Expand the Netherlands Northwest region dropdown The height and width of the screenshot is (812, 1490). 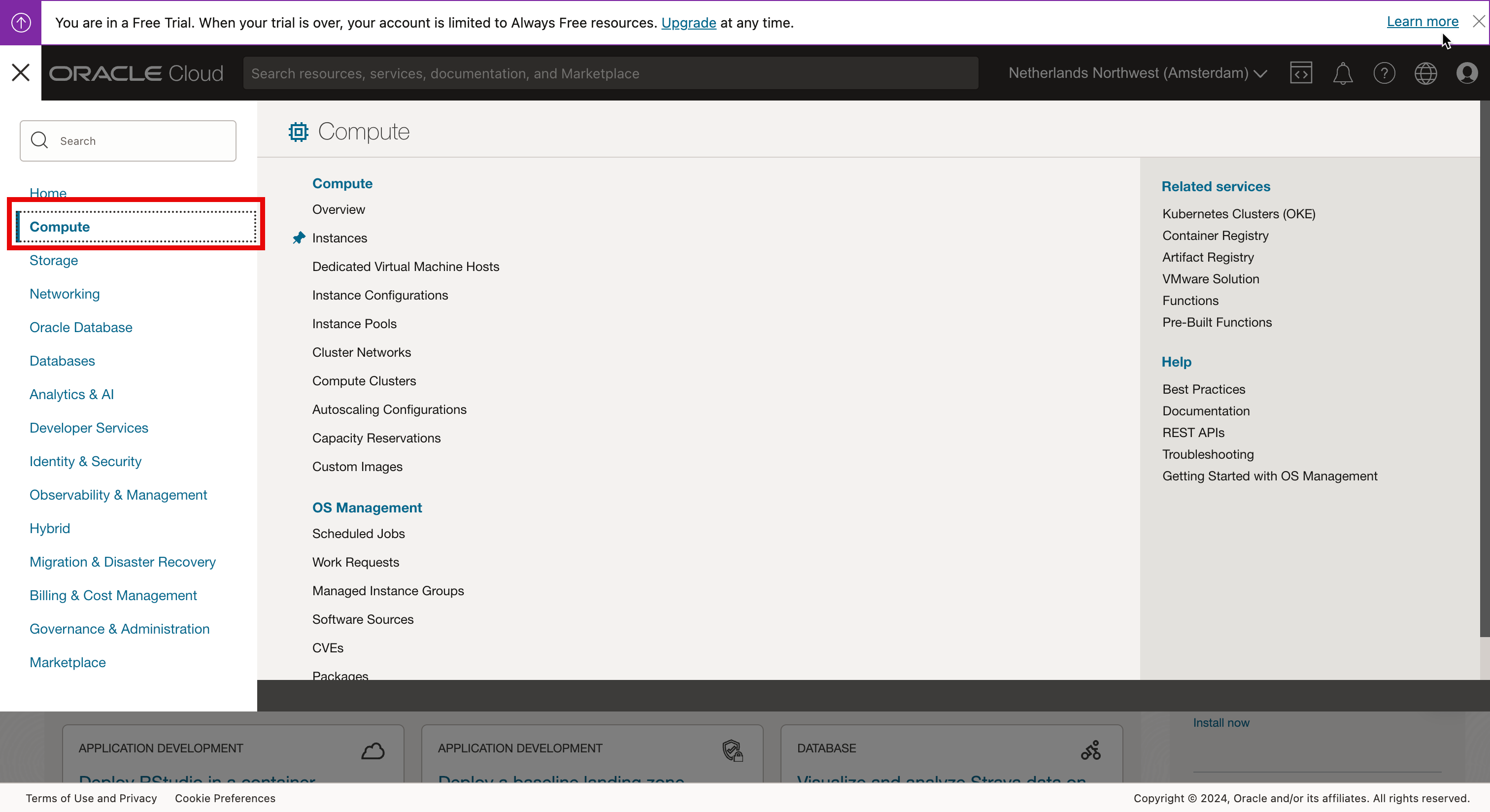pyautogui.click(x=1137, y=73)
